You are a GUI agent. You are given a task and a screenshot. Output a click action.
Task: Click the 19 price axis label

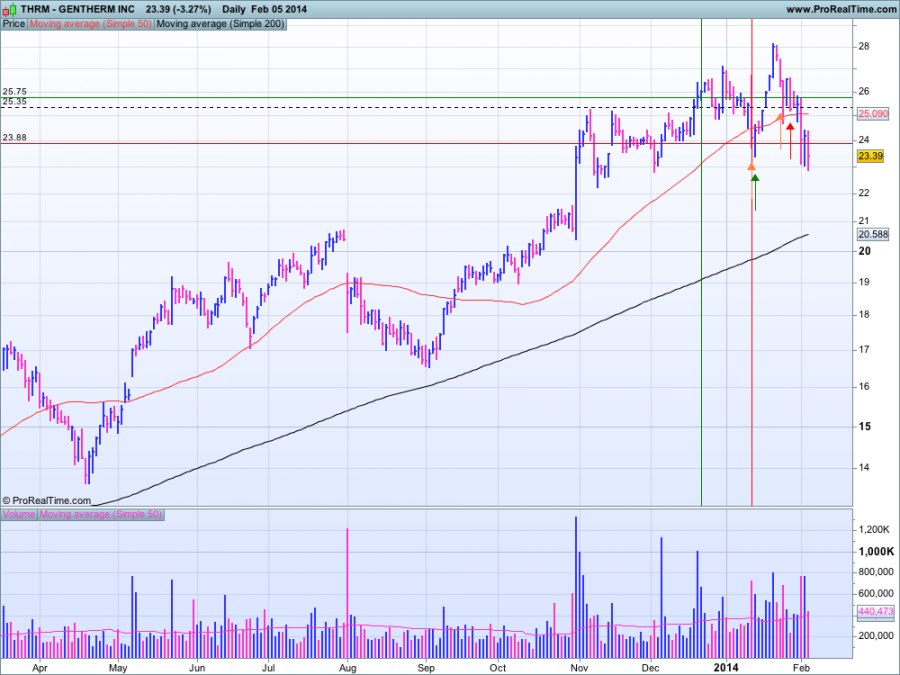(864, 282)
